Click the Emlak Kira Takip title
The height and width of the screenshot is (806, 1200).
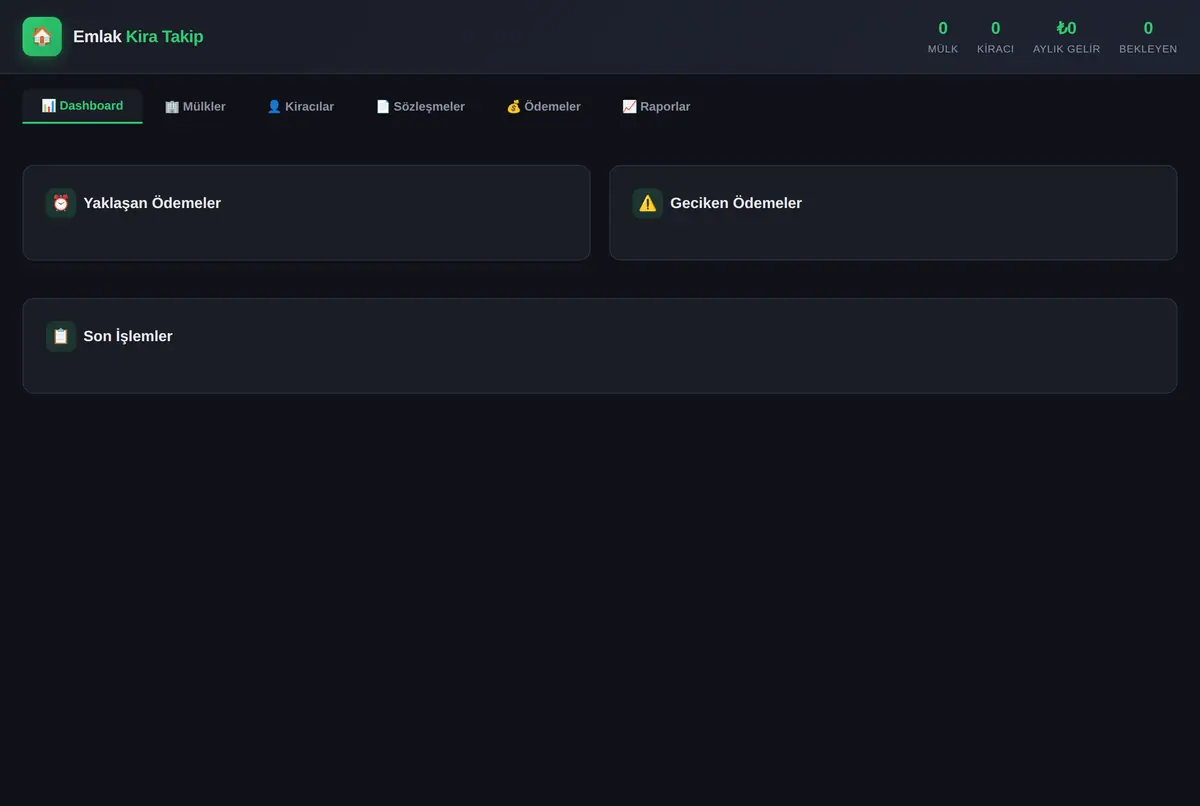click(138, 37)
